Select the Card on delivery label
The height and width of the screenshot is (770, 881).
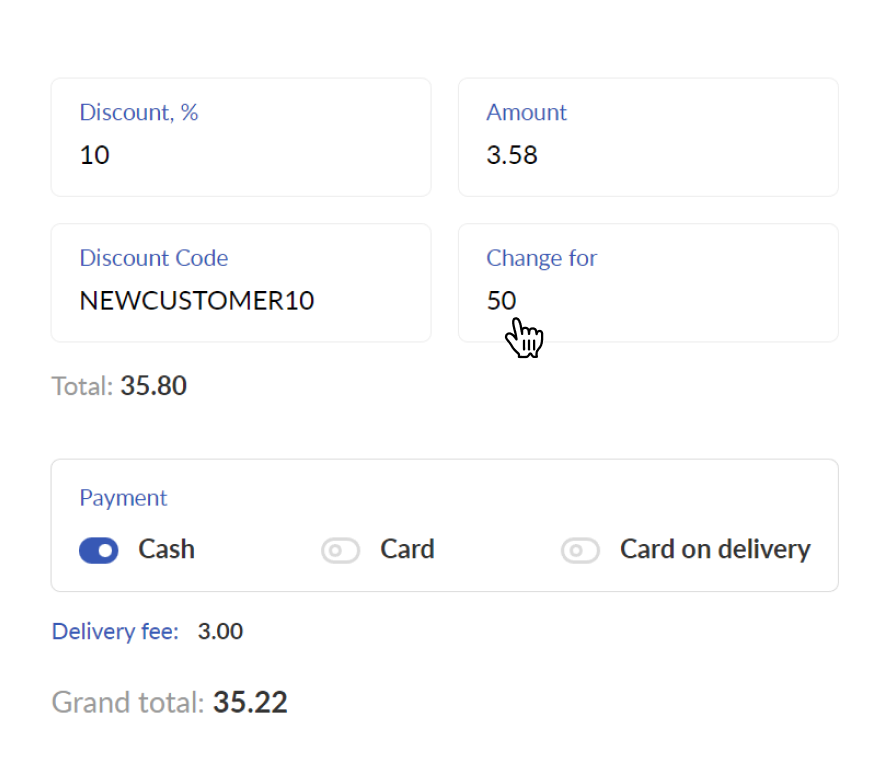click(x=715, y=549)
